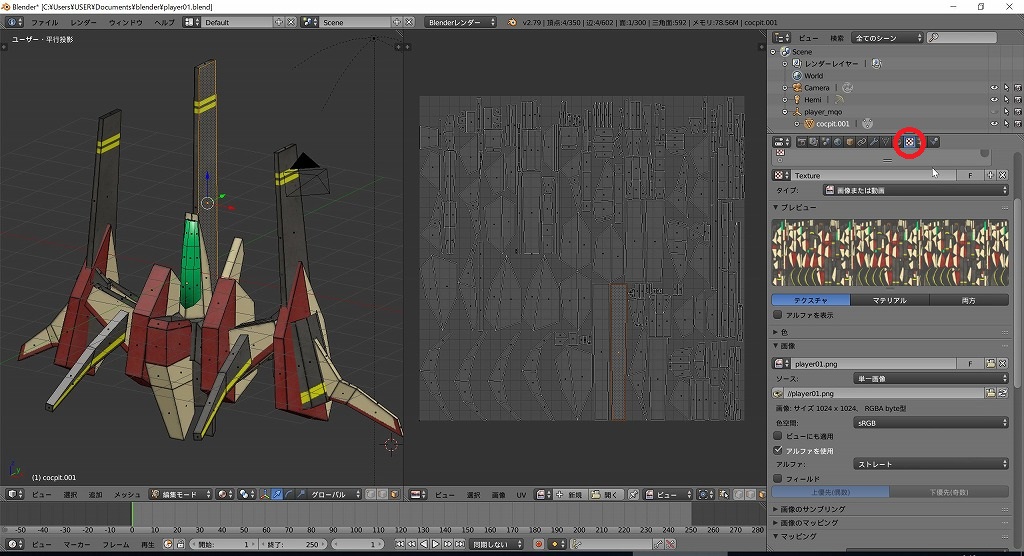Image resolution: width=1024 pixels, height=556 pixels.
Task: Click the red record auto-keyframe button
Action: pos(538,544)
